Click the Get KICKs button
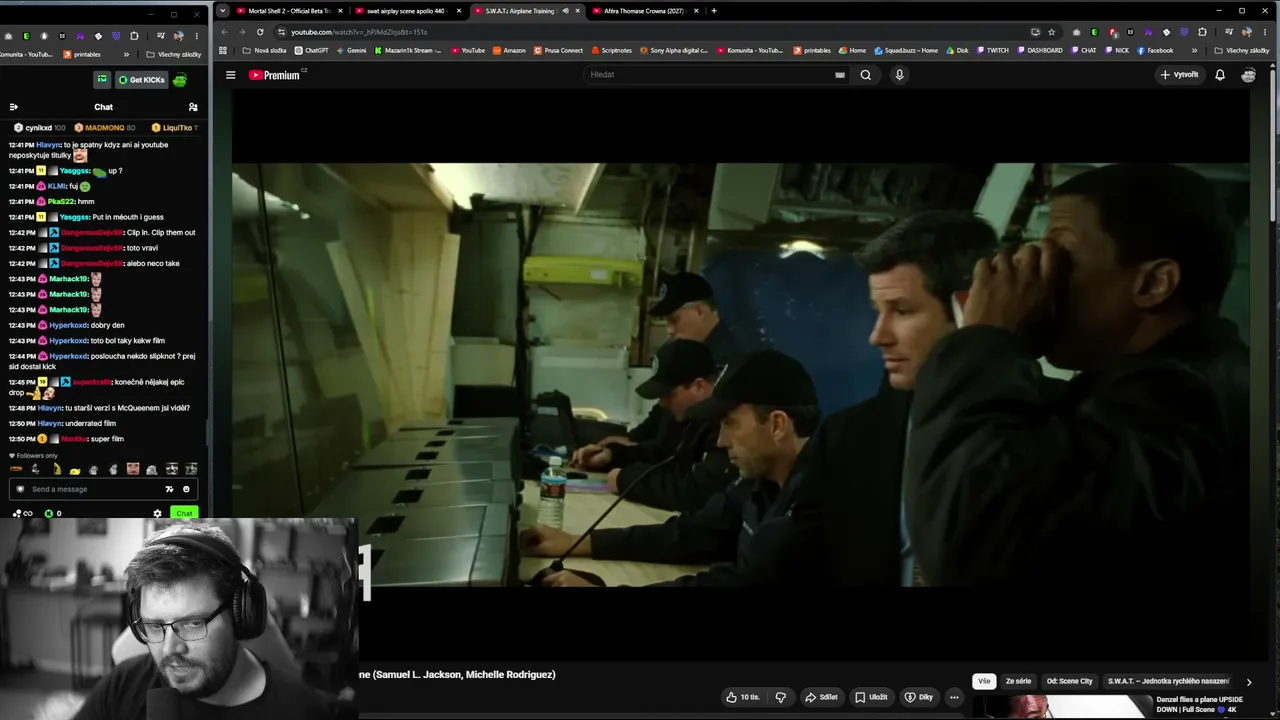 coord(141,80)
